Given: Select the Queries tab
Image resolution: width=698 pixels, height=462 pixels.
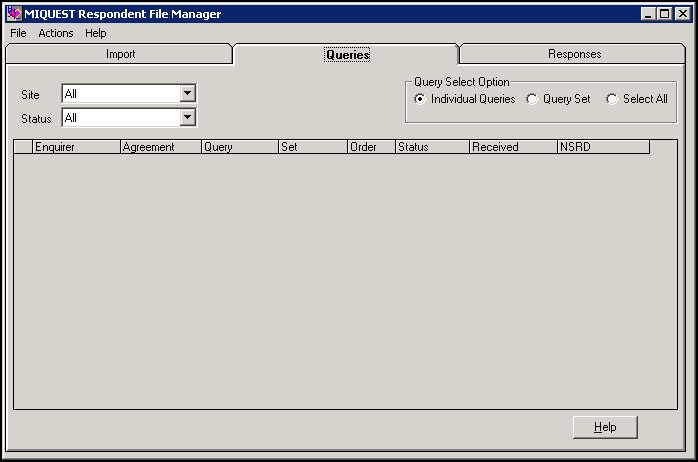Looking at the screenshot, I should (347, 55).
